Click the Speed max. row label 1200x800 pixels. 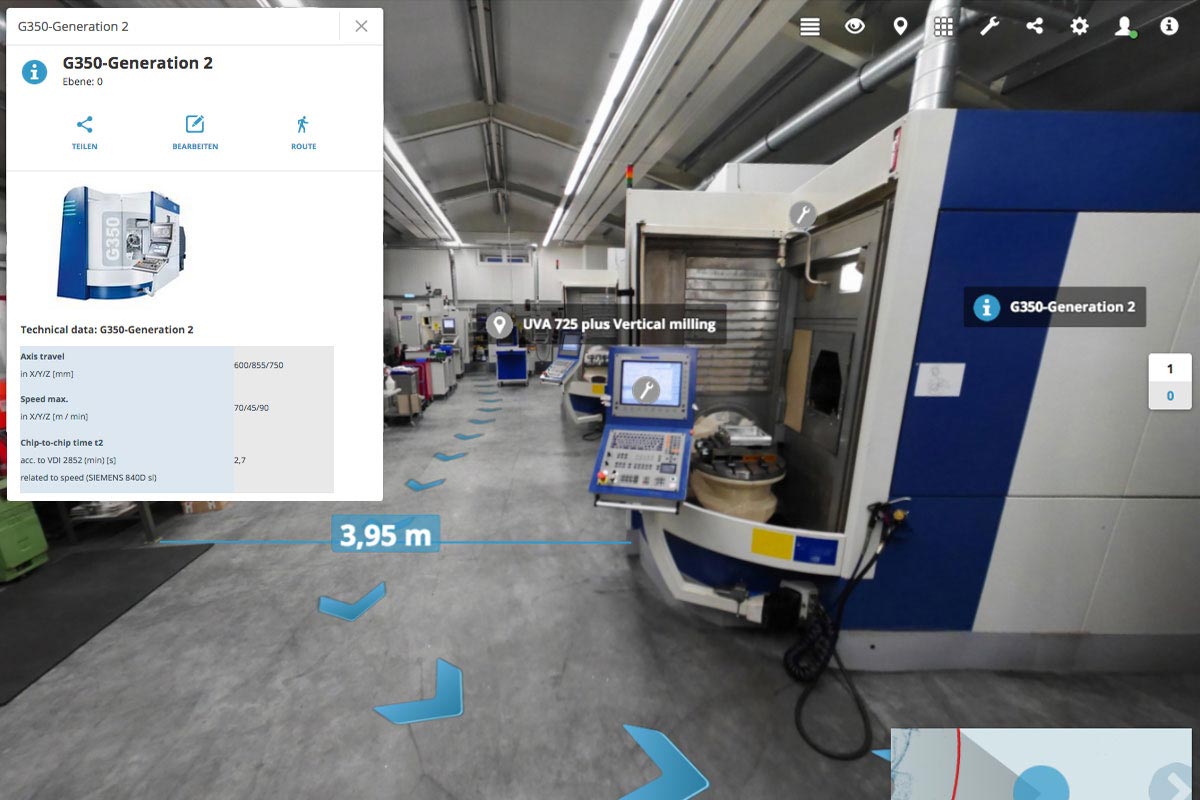pyautogui.click(x=44, y=399)
